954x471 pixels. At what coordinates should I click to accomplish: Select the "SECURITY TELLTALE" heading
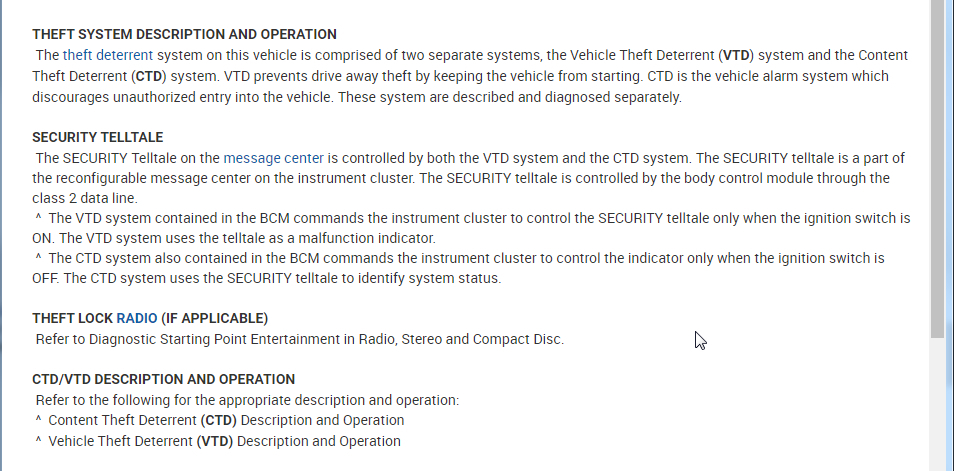97,137
